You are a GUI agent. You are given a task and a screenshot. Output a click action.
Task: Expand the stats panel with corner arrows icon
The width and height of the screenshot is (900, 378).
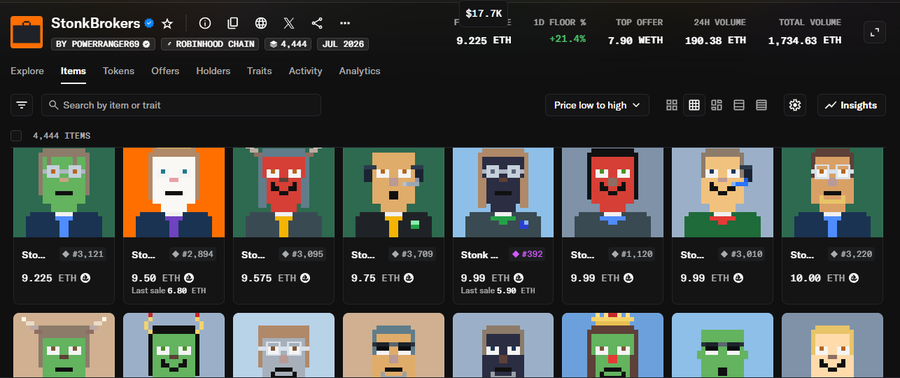click(x=874, y=32)
